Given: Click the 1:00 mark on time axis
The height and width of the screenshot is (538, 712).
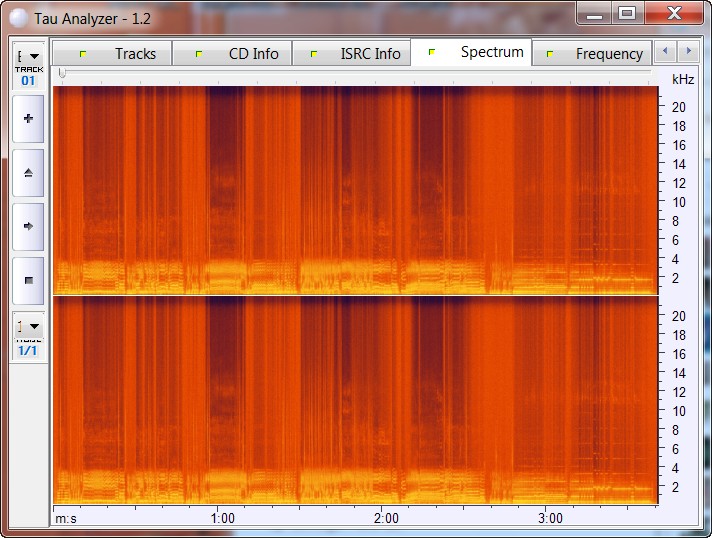Looking at the screenshot, I should 222,518.
